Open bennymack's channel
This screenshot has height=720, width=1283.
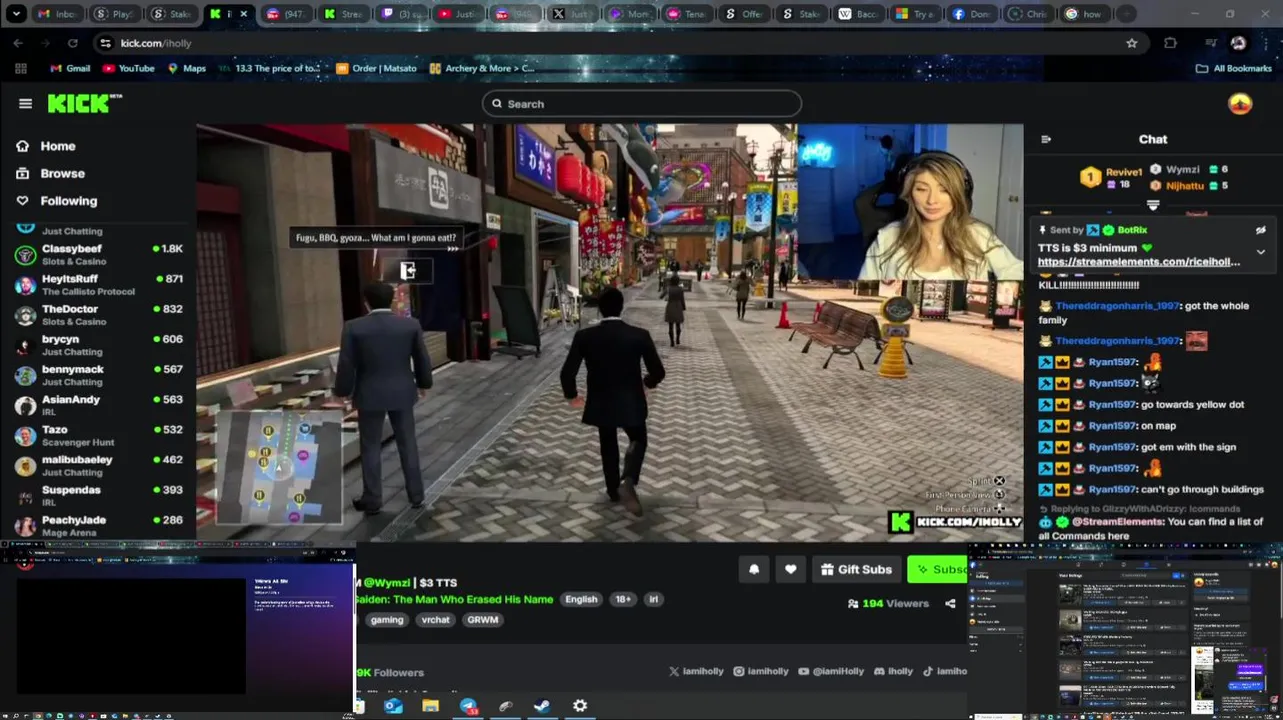click(x=98, y=375)
